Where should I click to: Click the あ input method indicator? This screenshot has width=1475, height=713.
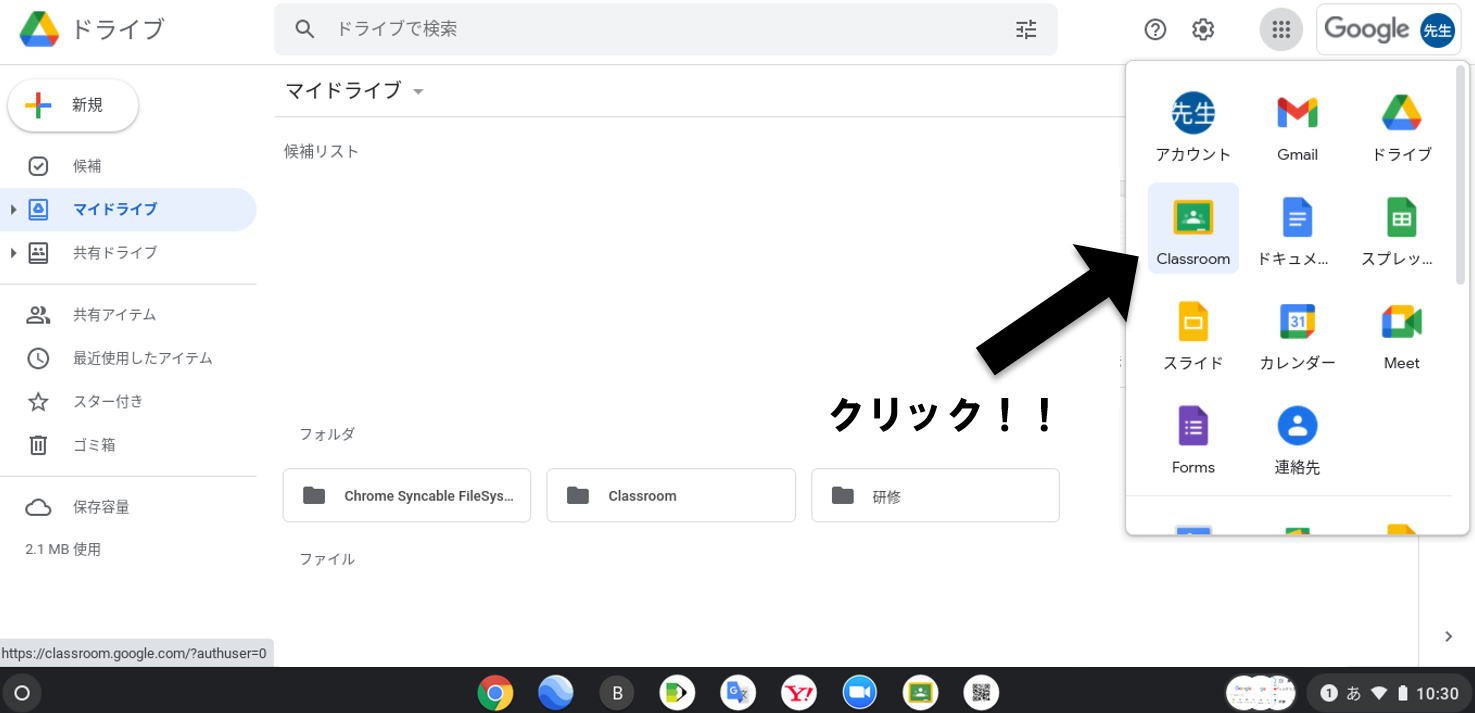click(x=1353, y=693)
